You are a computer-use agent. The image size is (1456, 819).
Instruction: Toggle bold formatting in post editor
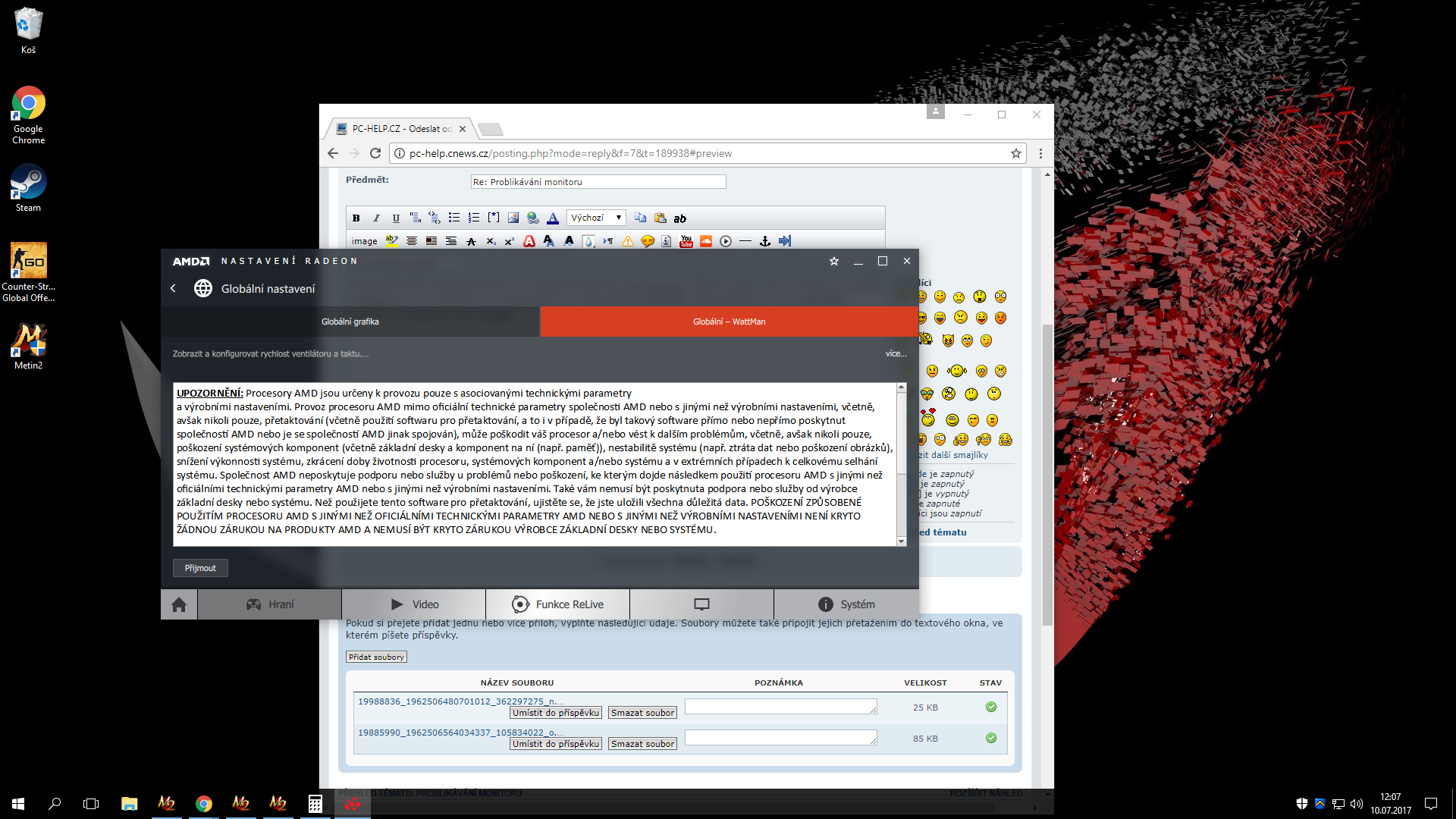point(356,218)
